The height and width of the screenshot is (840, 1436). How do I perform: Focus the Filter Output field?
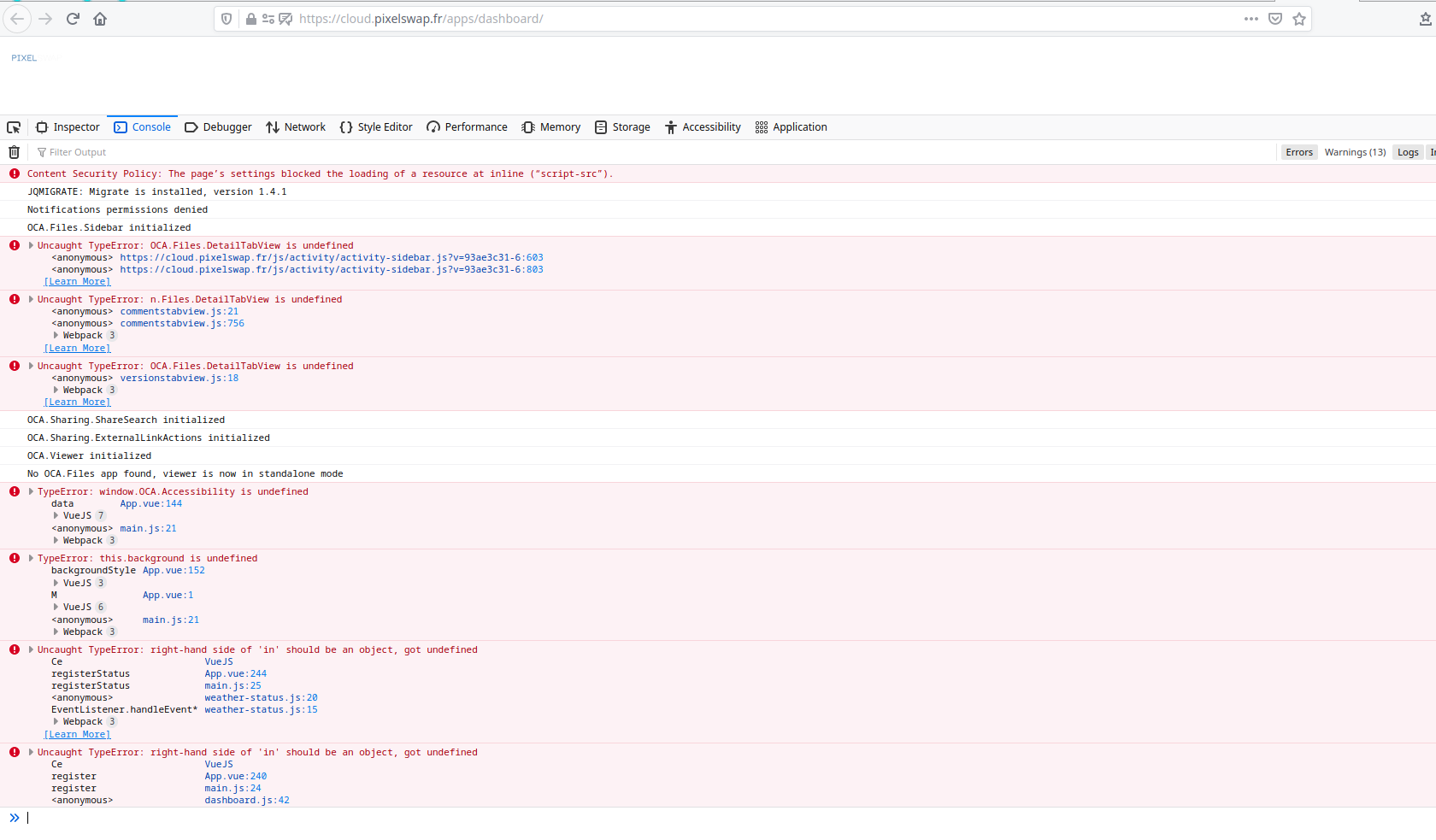654,152
